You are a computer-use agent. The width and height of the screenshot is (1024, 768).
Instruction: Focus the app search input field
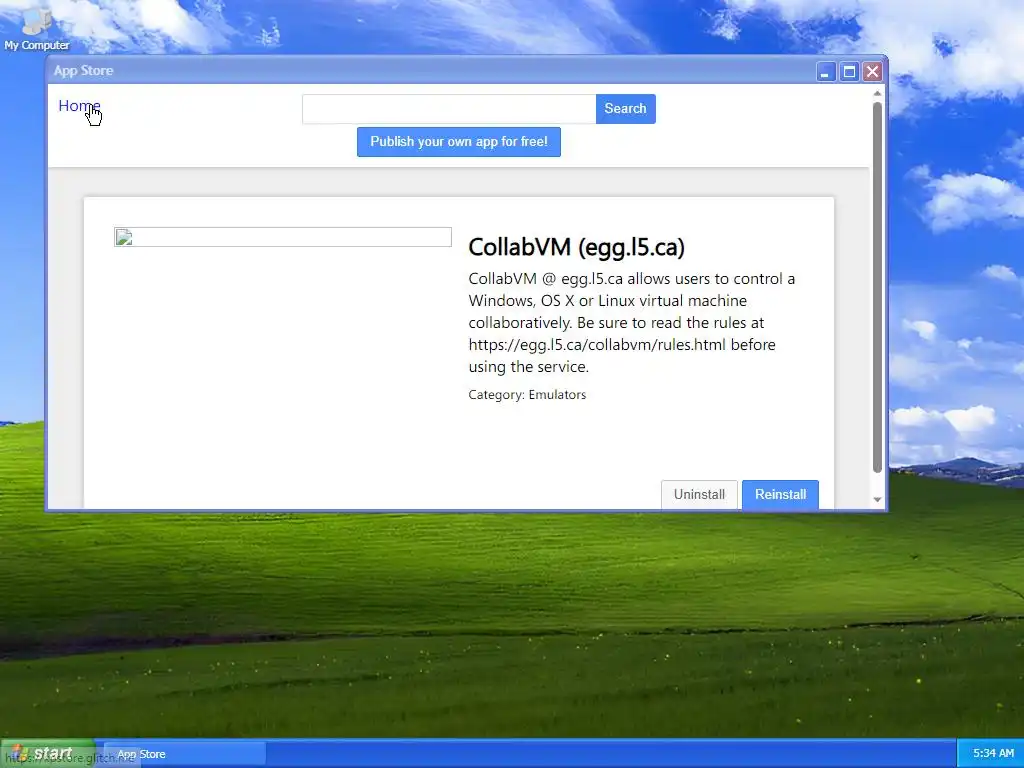[449, 108]
